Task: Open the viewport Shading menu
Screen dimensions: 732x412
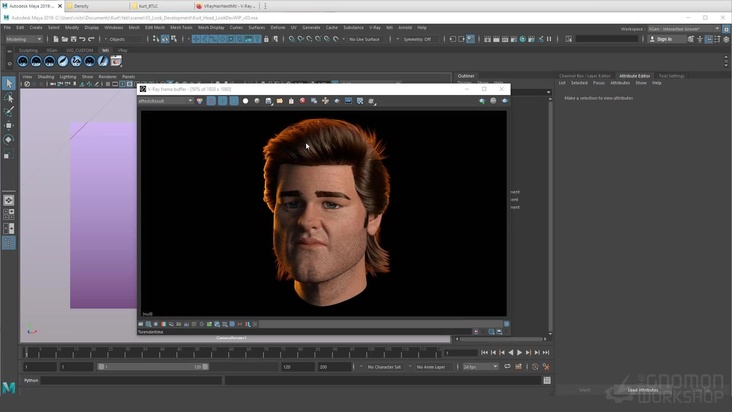Action: [46, 77]
